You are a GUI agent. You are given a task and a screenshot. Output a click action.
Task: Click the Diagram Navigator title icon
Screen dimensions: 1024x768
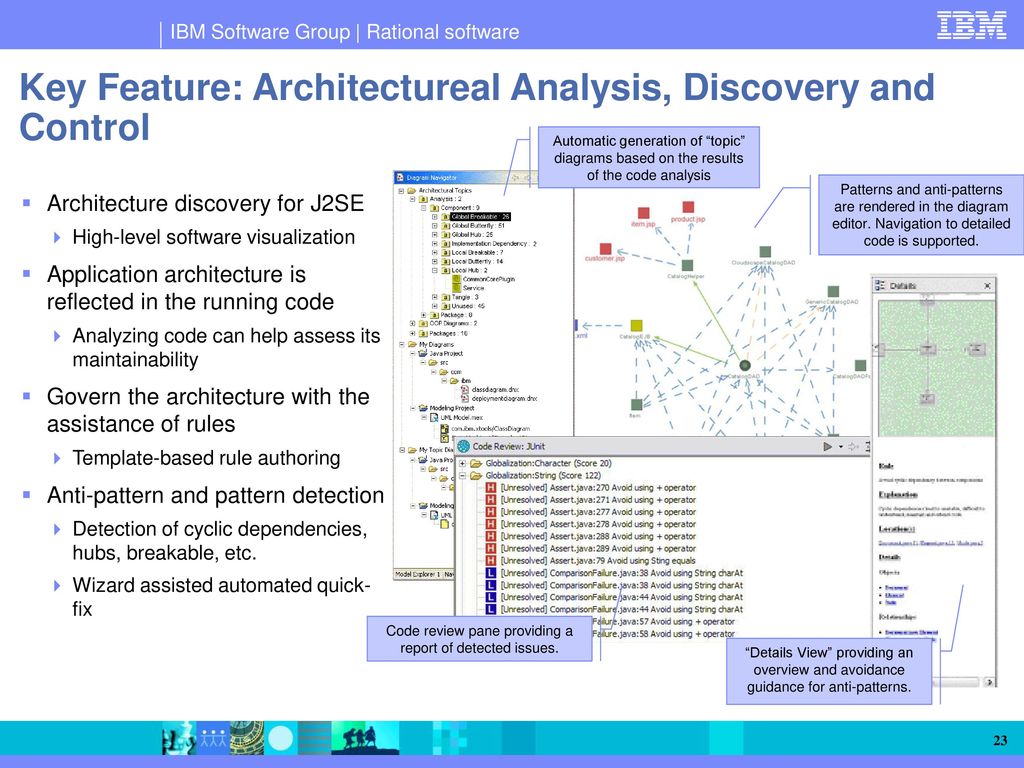click(400, 178)
